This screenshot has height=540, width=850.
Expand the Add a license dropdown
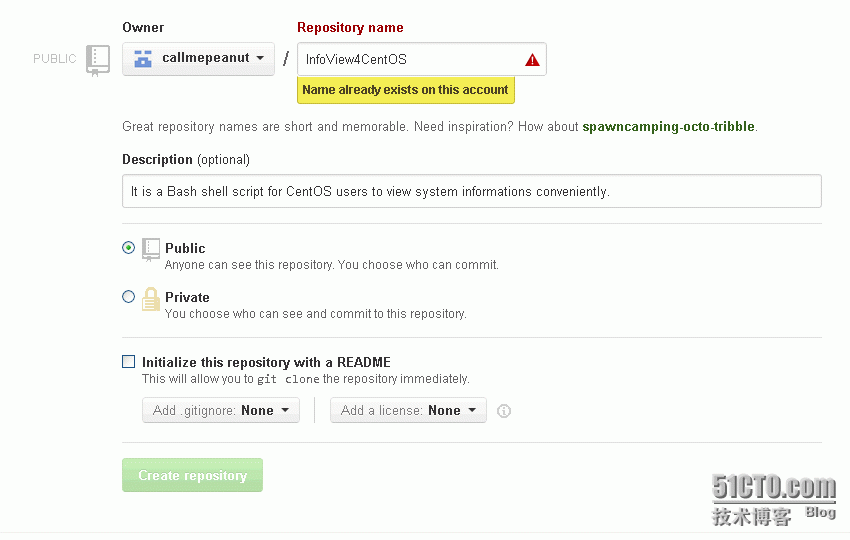coord(408,410)
